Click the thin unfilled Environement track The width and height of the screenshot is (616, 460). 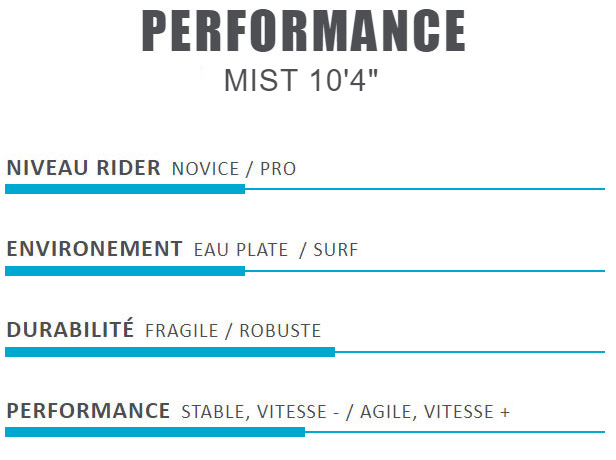(425, 270)
